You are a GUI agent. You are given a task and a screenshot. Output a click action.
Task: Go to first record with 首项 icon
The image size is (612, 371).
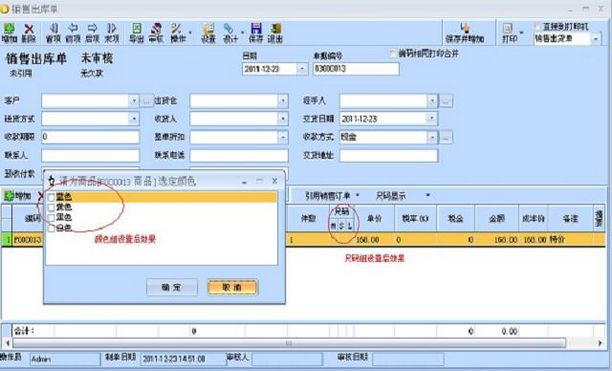click(x=53, y=33)
